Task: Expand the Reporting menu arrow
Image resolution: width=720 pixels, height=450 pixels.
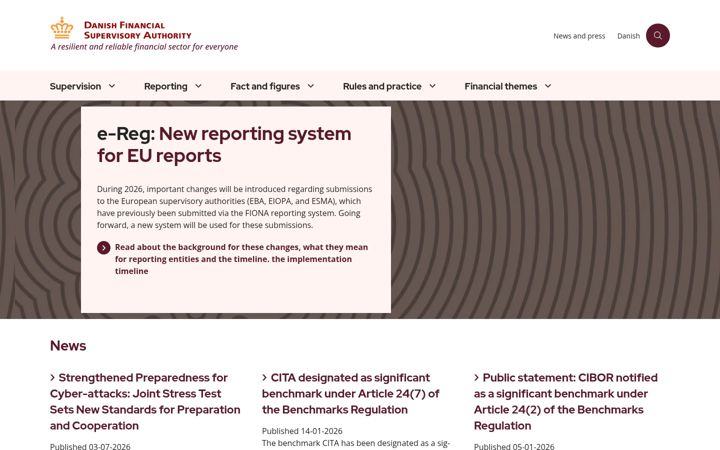Action: click(x=198, y=86)
